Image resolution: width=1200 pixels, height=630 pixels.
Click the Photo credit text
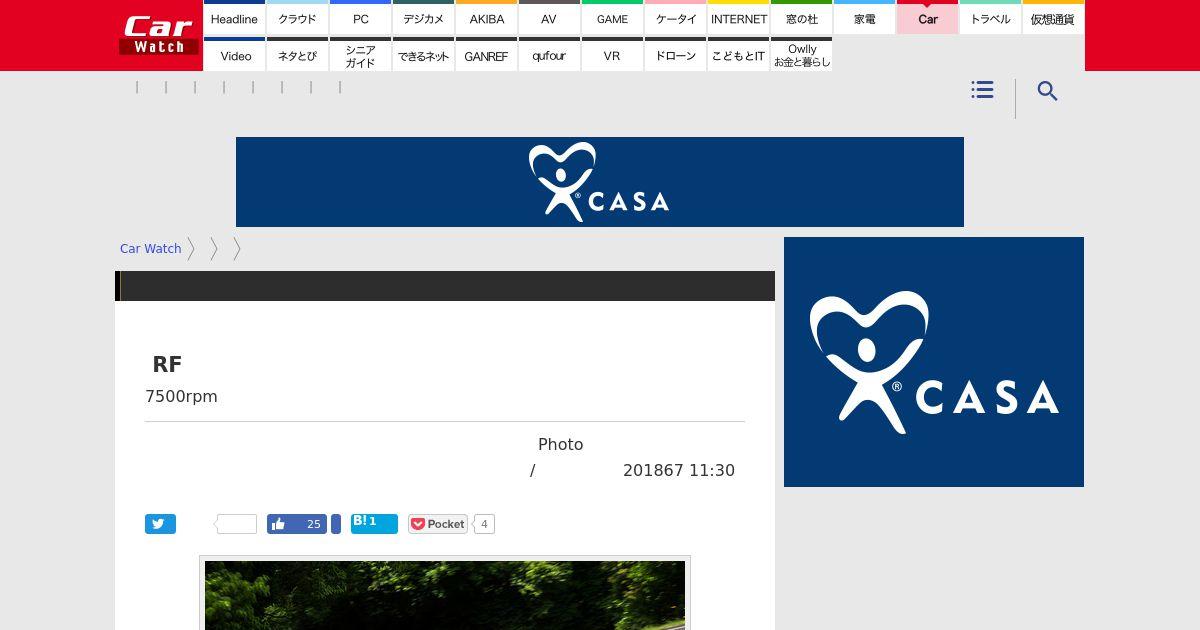pos(560,444)
